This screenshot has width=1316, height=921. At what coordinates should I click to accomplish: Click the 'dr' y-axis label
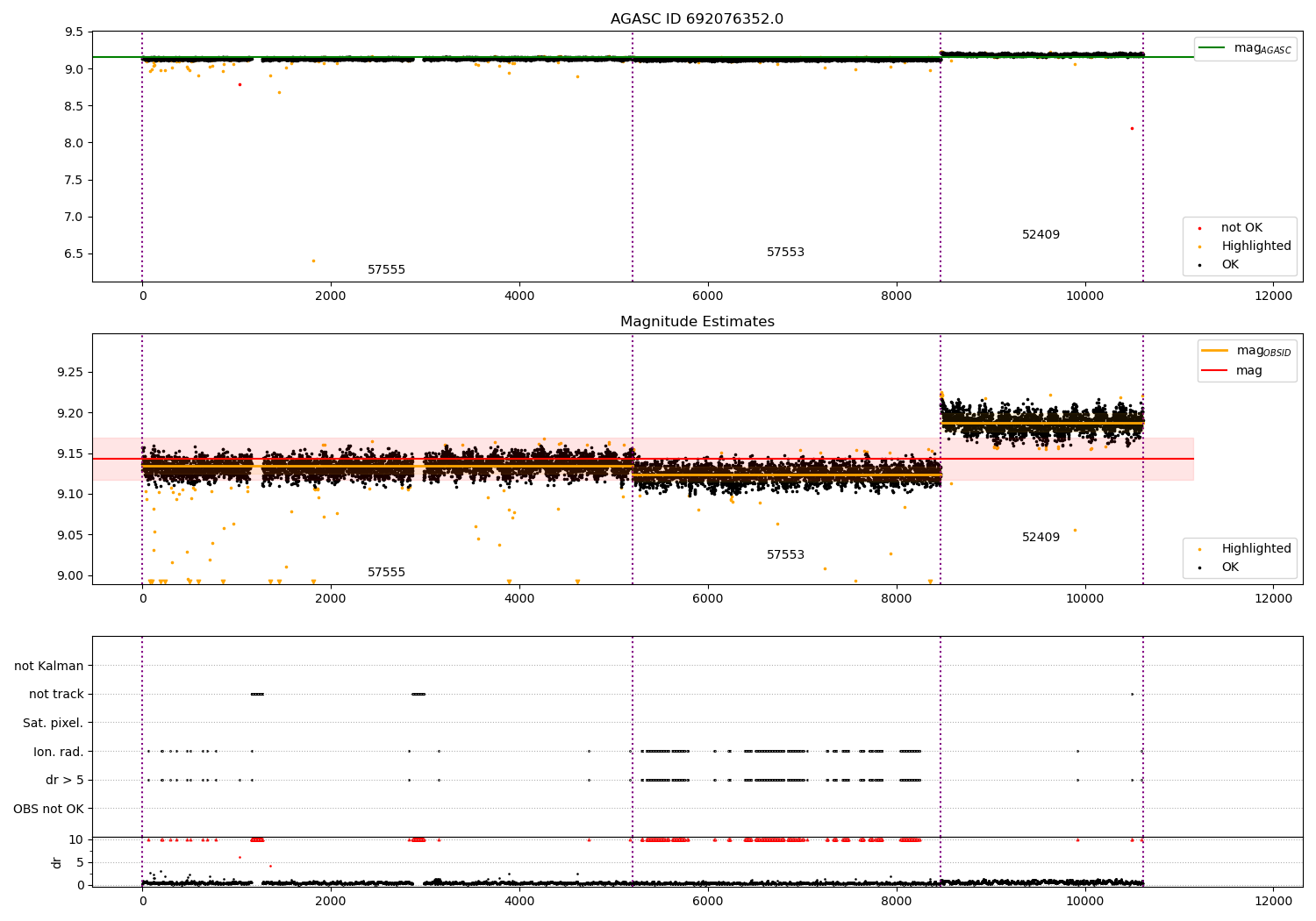[56, 863]
